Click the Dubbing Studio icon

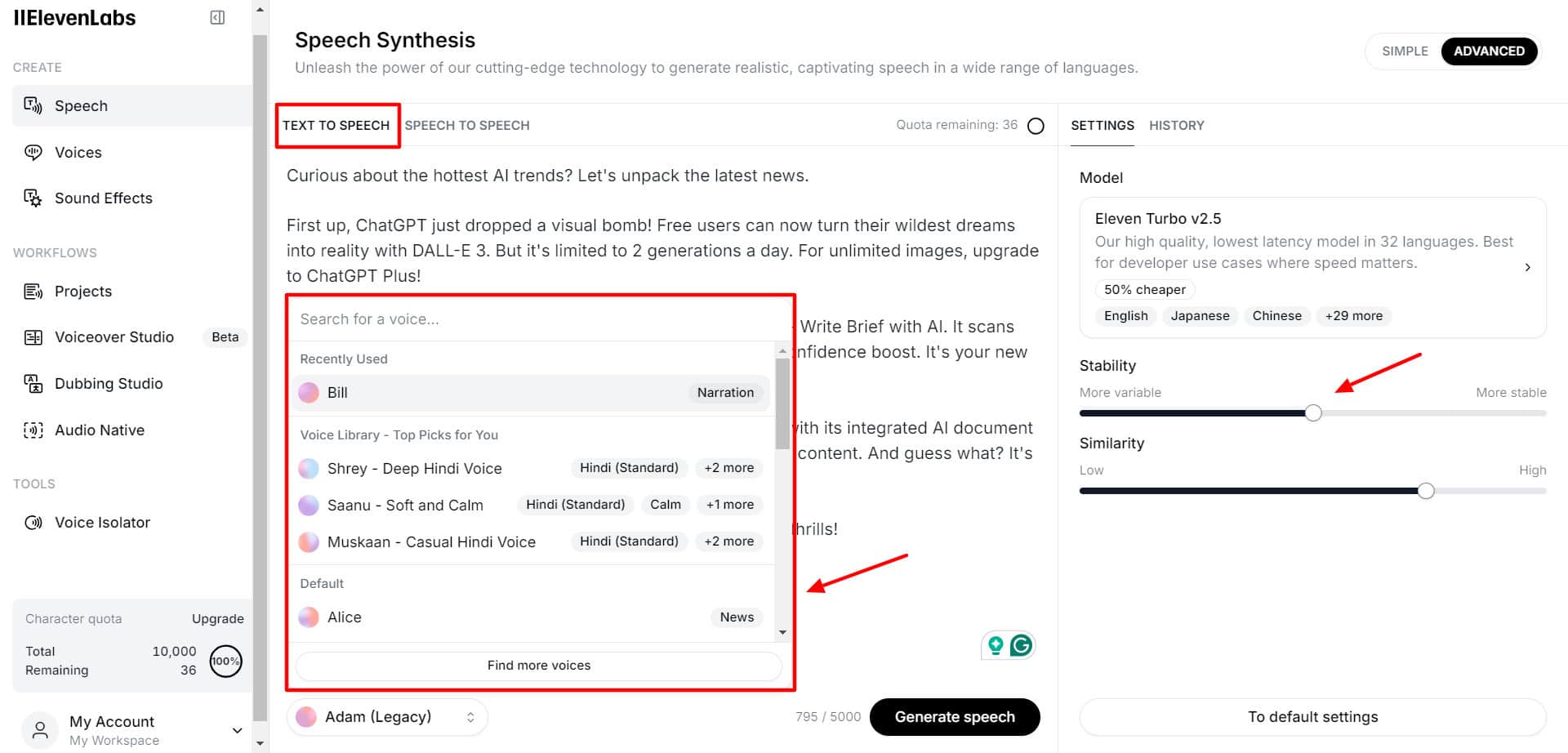[x=33, y=384]
